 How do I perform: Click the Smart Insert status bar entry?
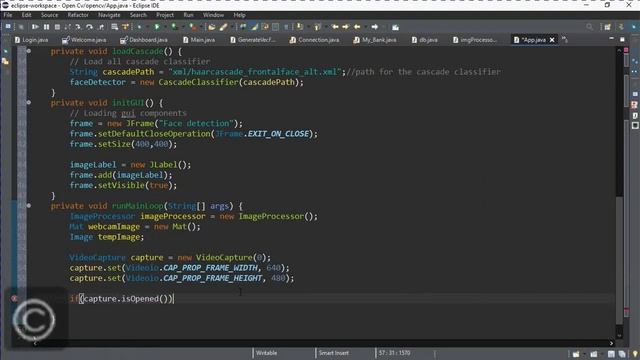point(333,353)
